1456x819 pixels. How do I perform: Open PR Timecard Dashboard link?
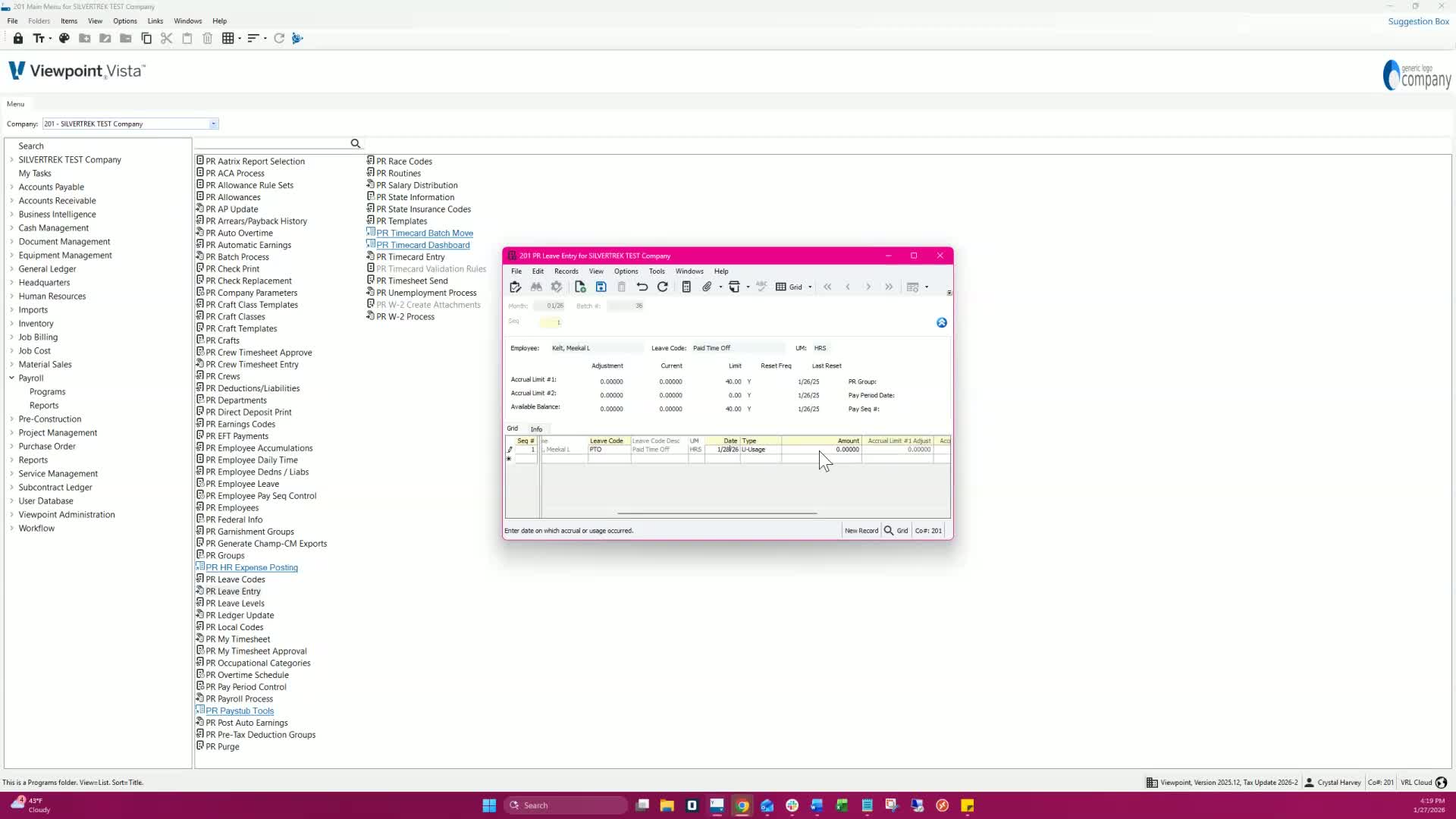click(x=422, y=245)
